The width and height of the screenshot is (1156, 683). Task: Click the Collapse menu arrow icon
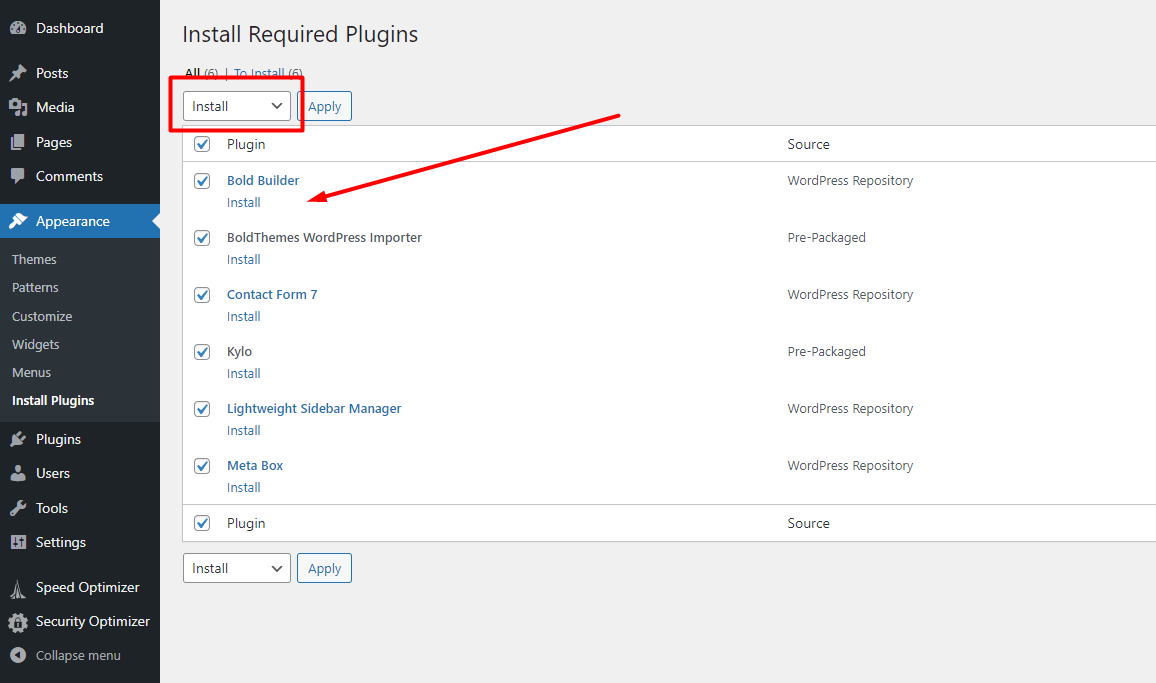pos(18,655)
